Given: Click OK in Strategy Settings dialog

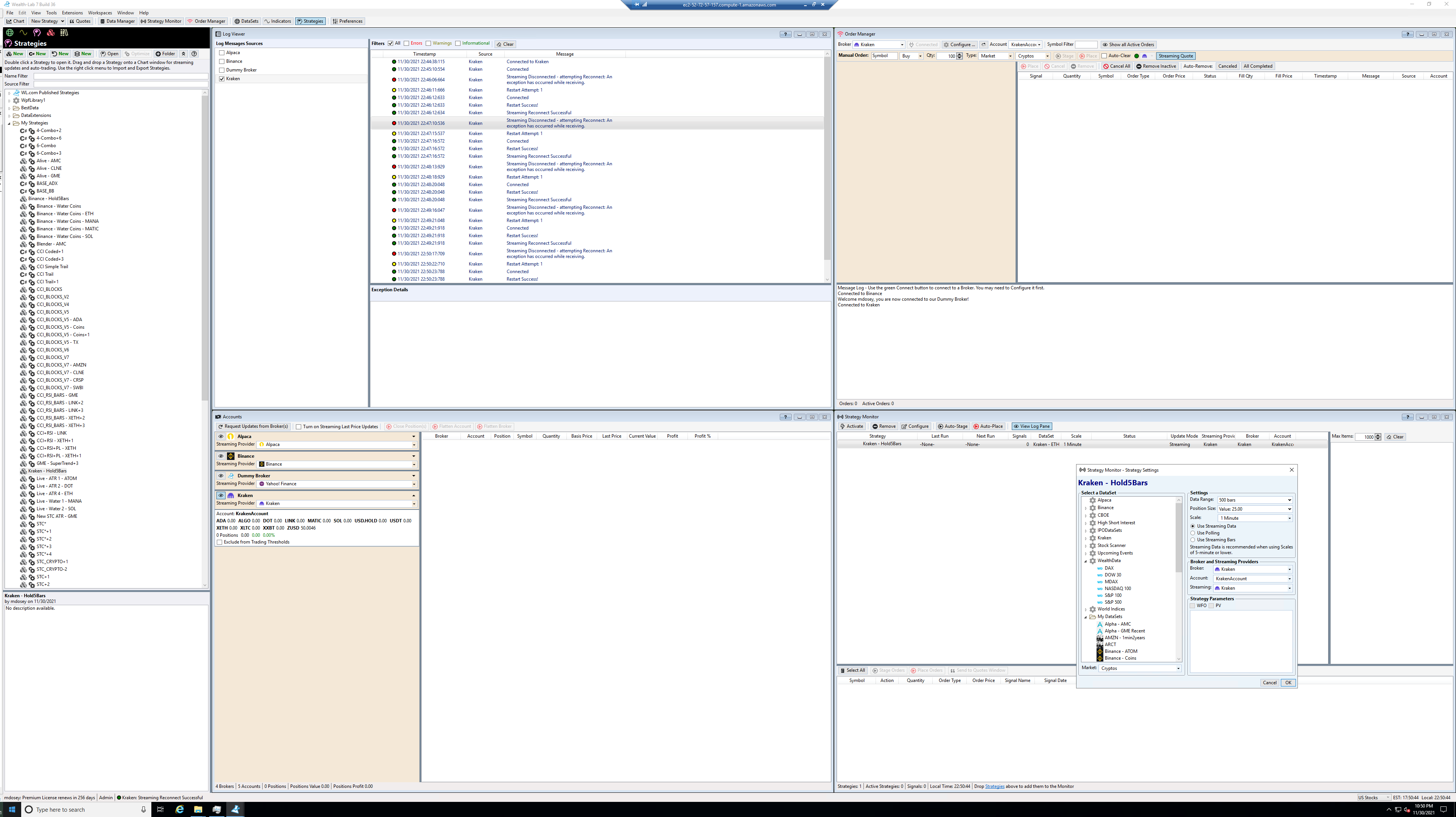Looking at the screenshot, I should [x=1288, y=682].
